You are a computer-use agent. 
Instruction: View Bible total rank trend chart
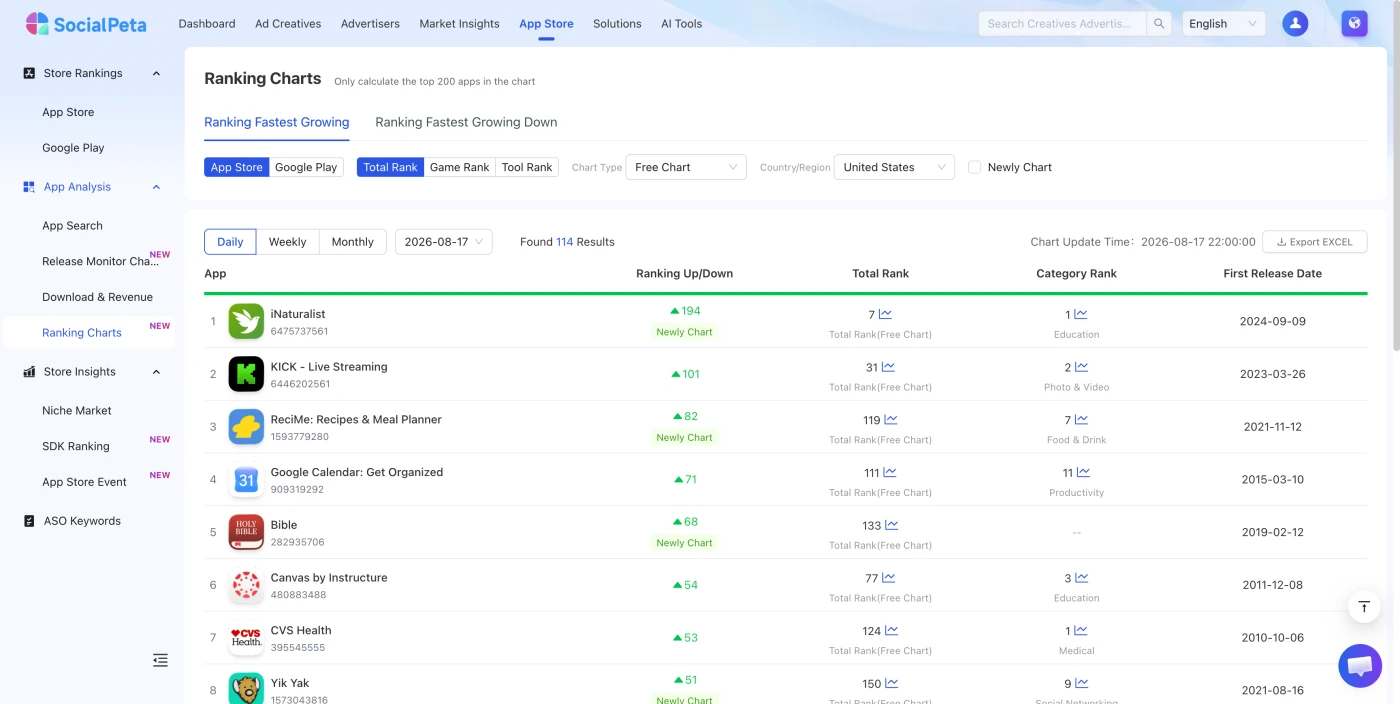(x=892, y=525)
